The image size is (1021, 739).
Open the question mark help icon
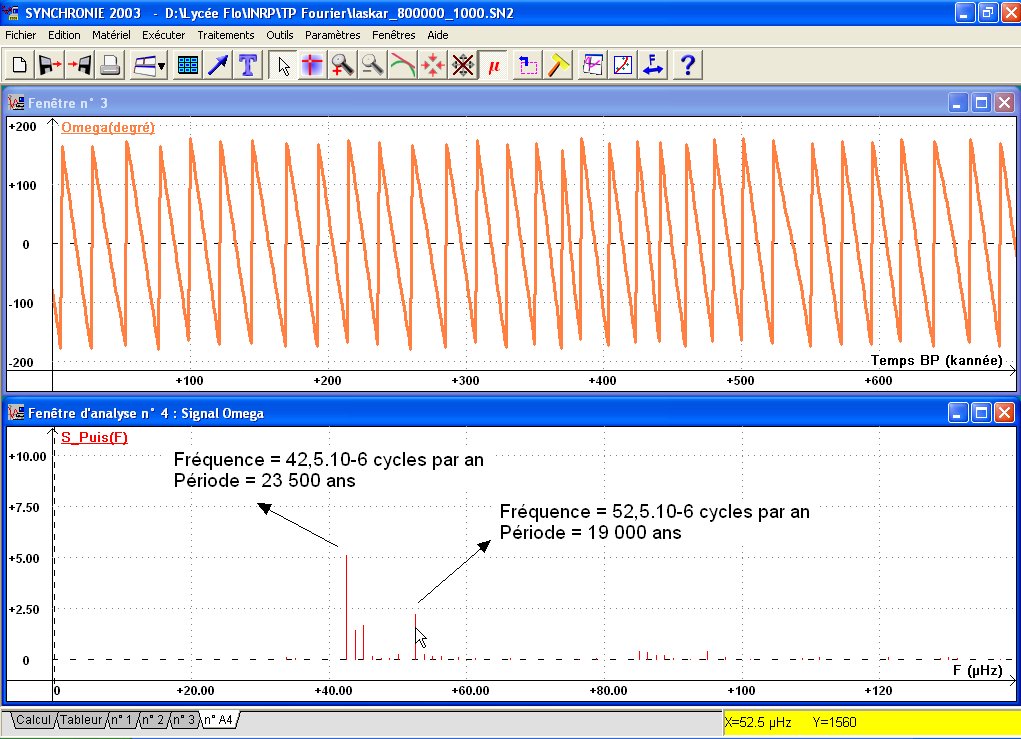point(687,66)
